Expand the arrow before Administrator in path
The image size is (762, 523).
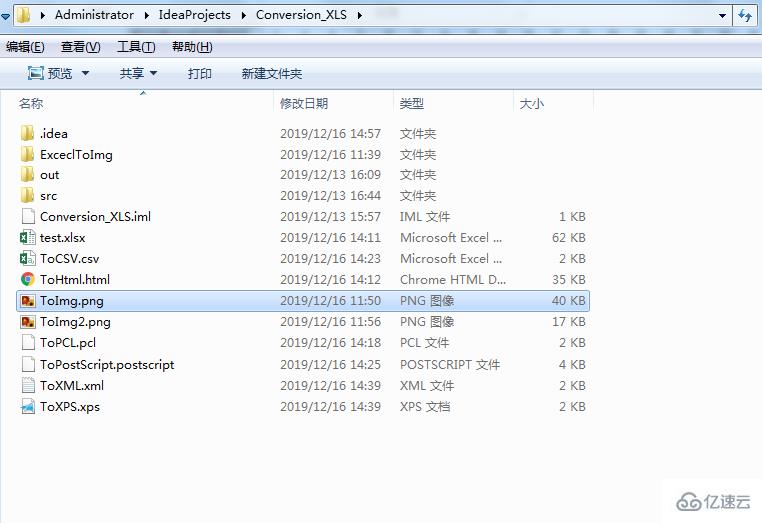click(x=43, y=16)
